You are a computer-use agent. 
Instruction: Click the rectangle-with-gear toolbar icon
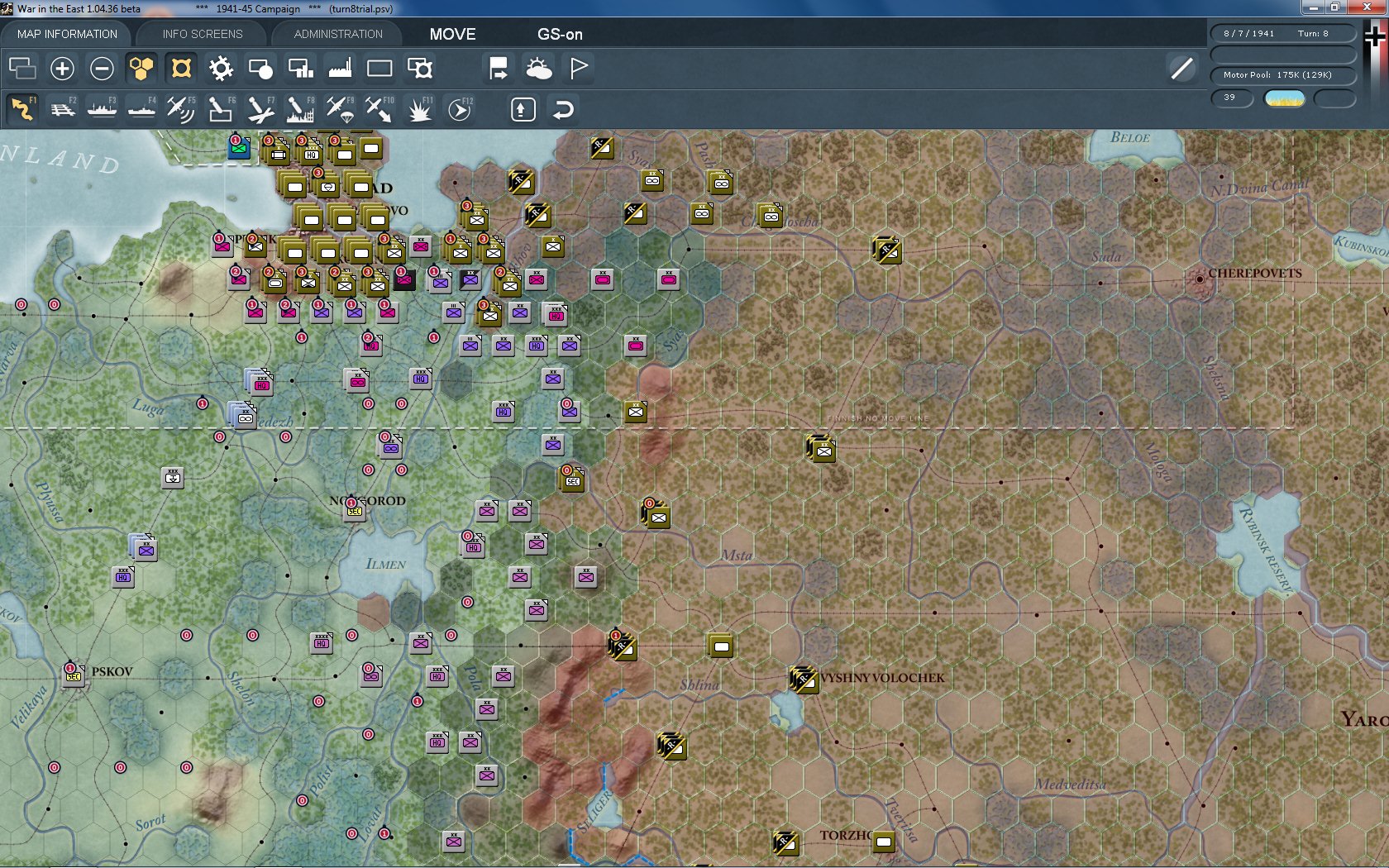click(x=420, y=69)
